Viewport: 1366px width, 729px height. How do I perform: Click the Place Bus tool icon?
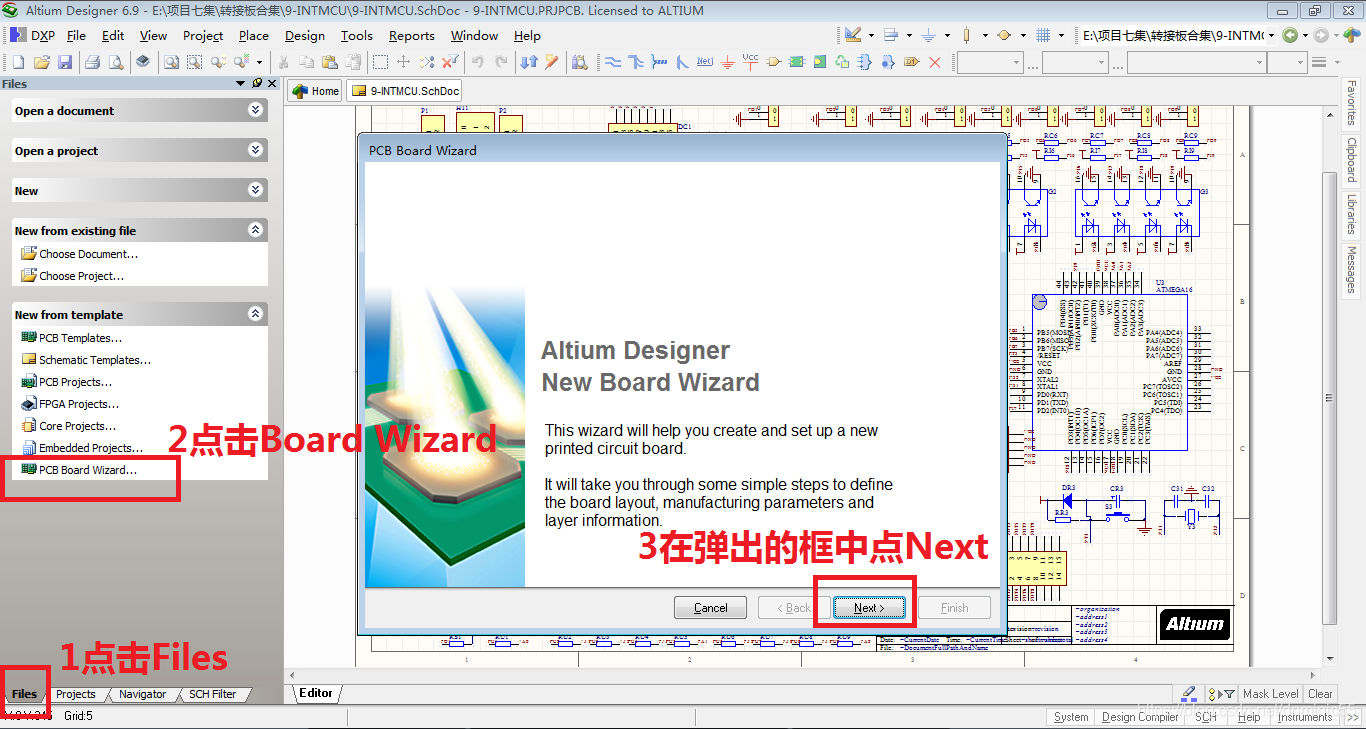coord(636,62)
